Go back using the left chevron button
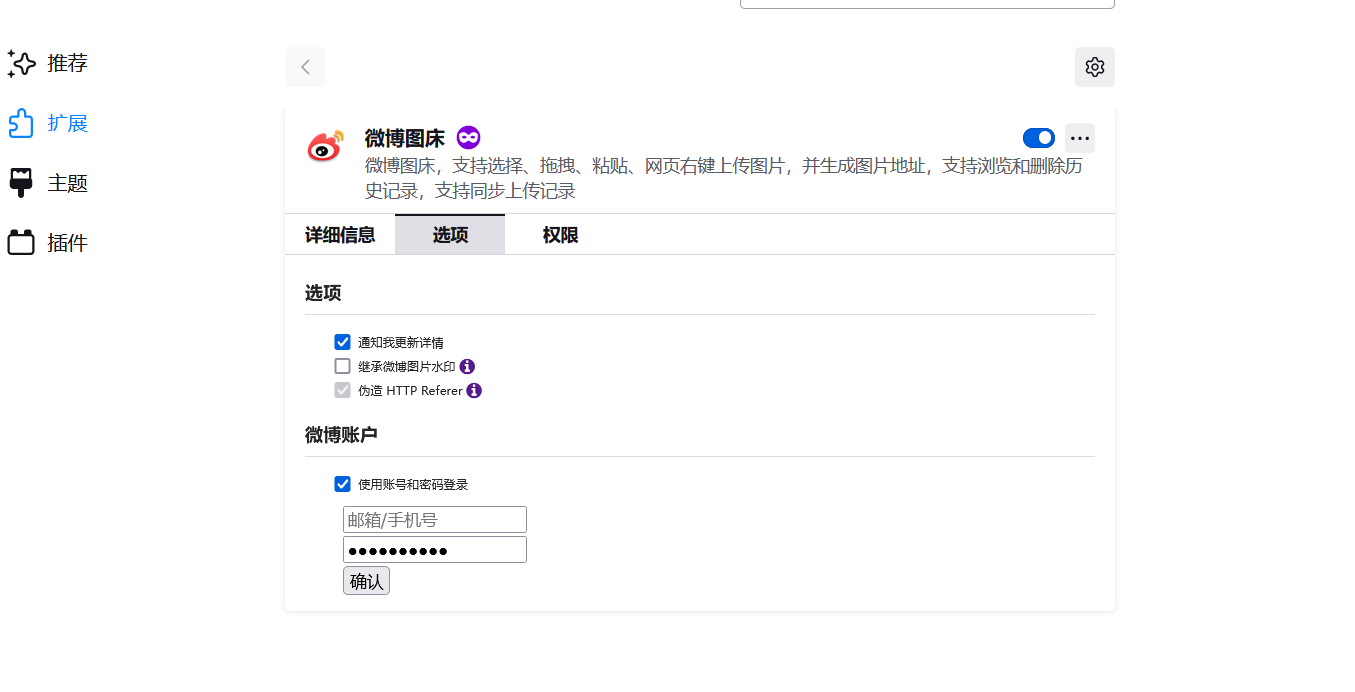 (305, 67)
